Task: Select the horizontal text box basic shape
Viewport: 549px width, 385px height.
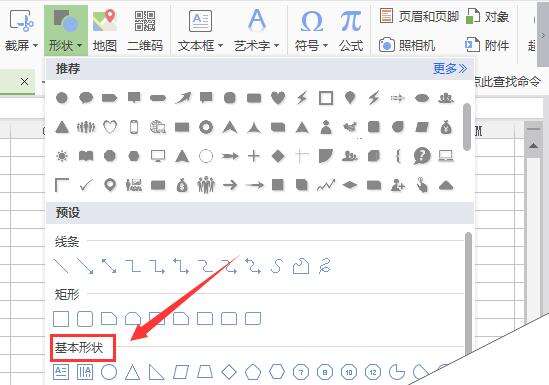Action: pos(61,372)
